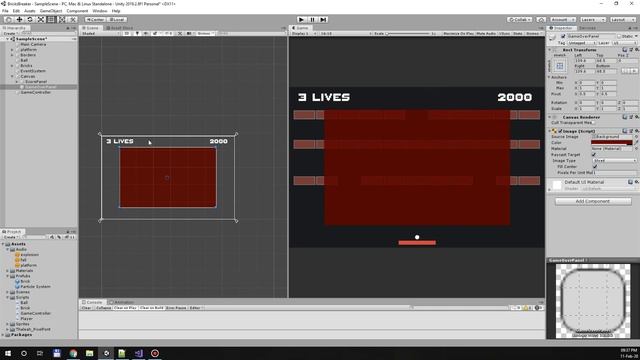Adjust the Game view Scale slider
The width and height of the screenshot is (640, 360).
pyautogui.click(x=408, y=33)
